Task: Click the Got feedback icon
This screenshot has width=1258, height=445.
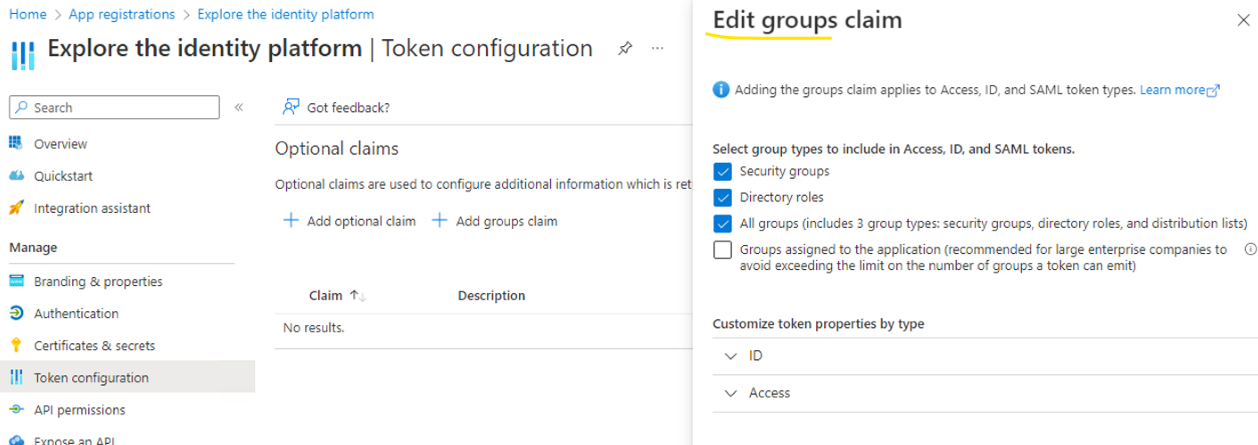Action: click(291, 107)
